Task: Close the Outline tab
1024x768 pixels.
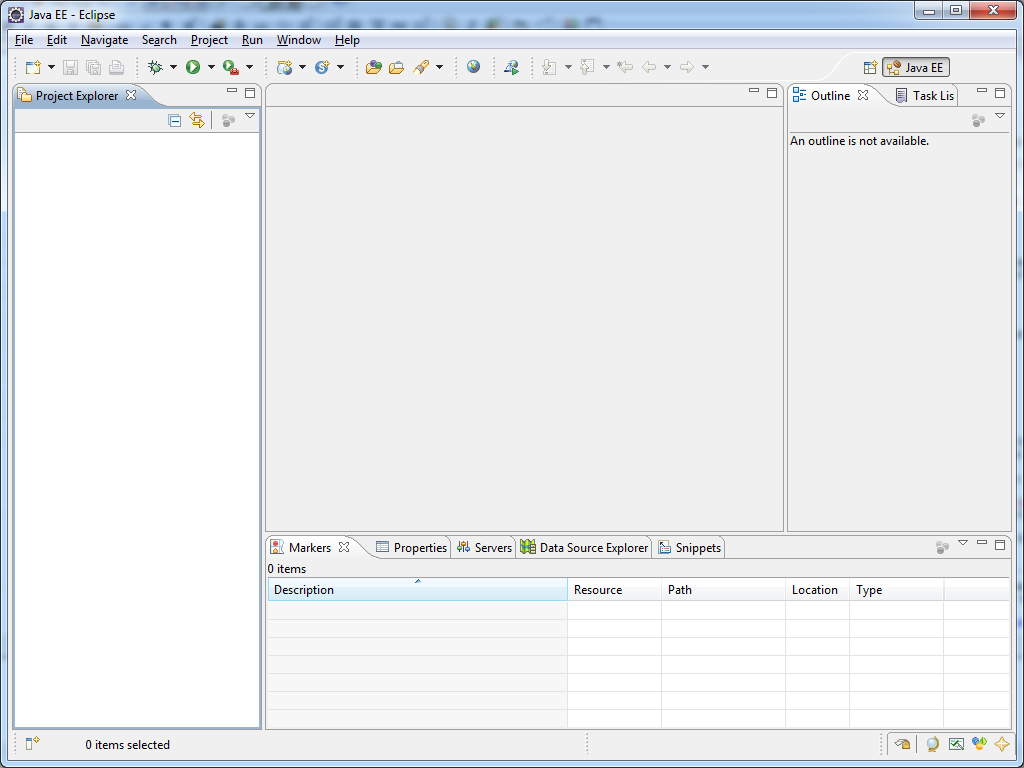Action: coord(863,95)
